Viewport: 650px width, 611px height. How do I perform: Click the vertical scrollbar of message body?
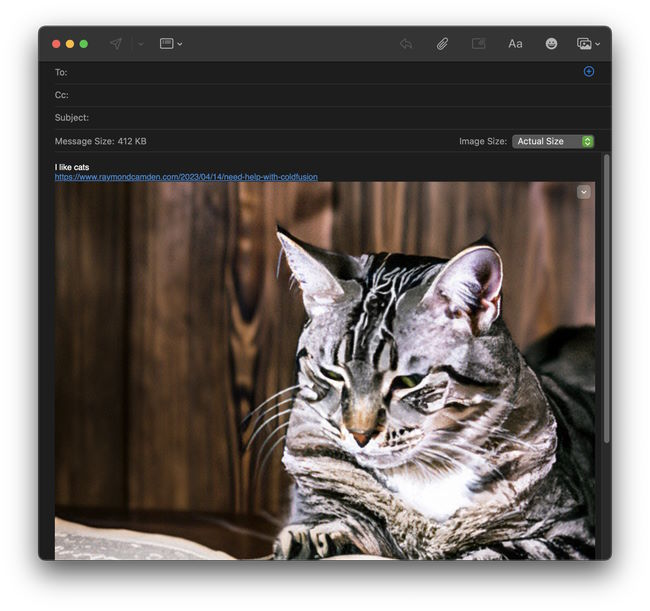pyautogui.click(x=605, y=300)
